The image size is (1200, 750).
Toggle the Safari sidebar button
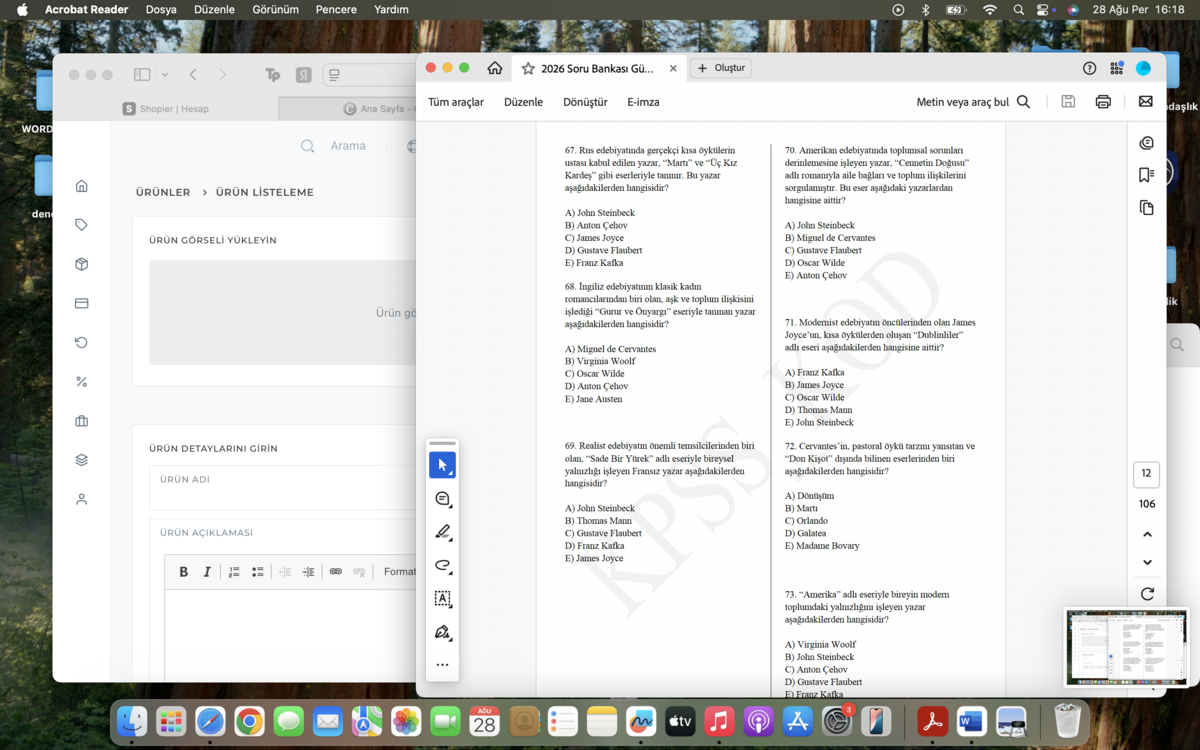pyautogui.click(x=142, y=75)
